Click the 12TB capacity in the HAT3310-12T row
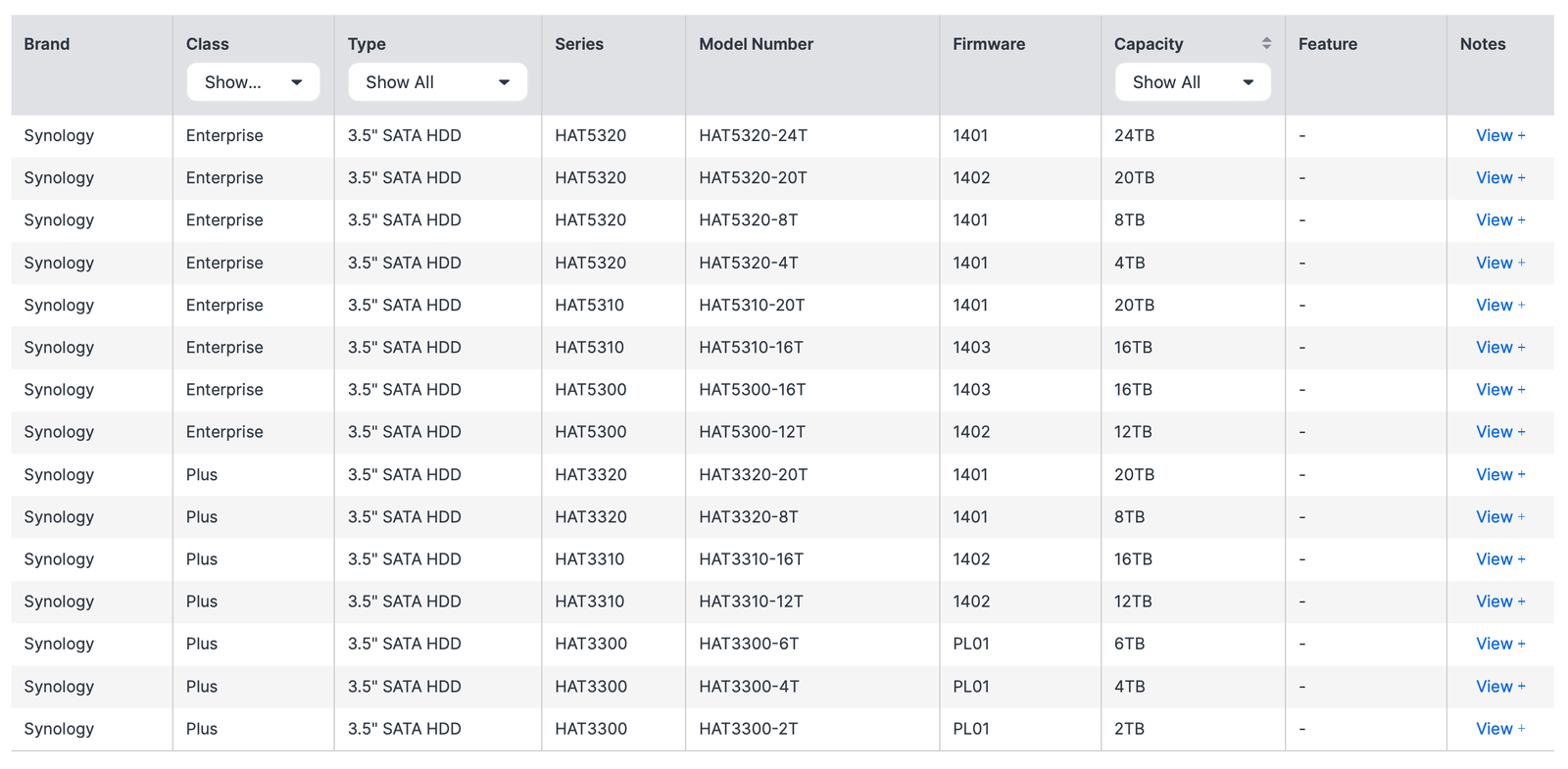 click(x=1133, y=601)
